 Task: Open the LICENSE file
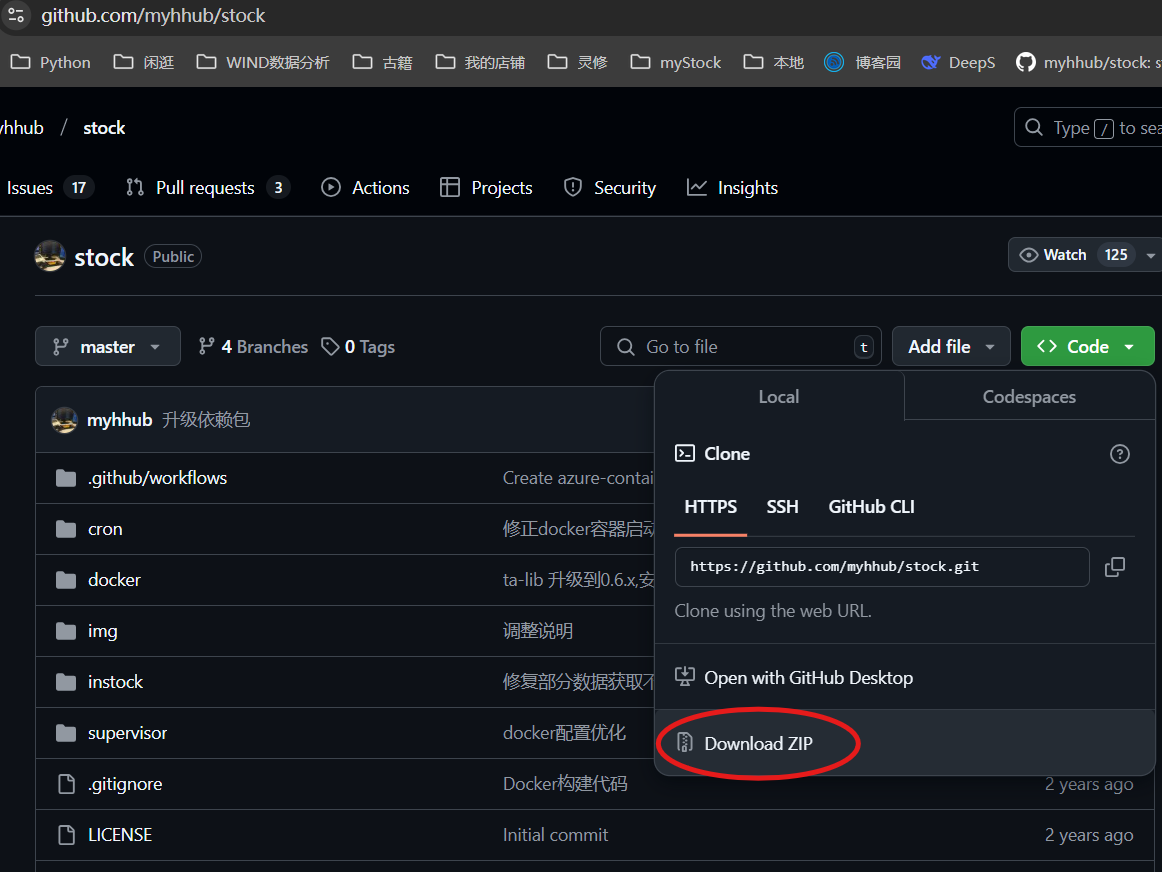tap(119, 835)
